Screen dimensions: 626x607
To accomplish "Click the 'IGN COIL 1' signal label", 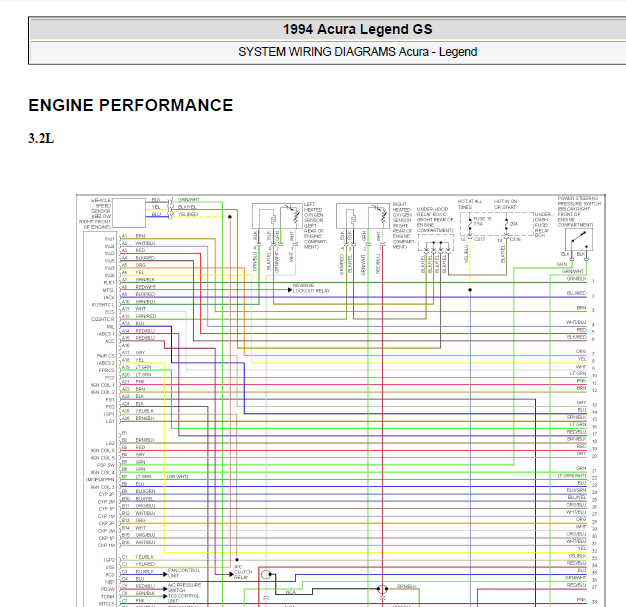I will [103, 385].
